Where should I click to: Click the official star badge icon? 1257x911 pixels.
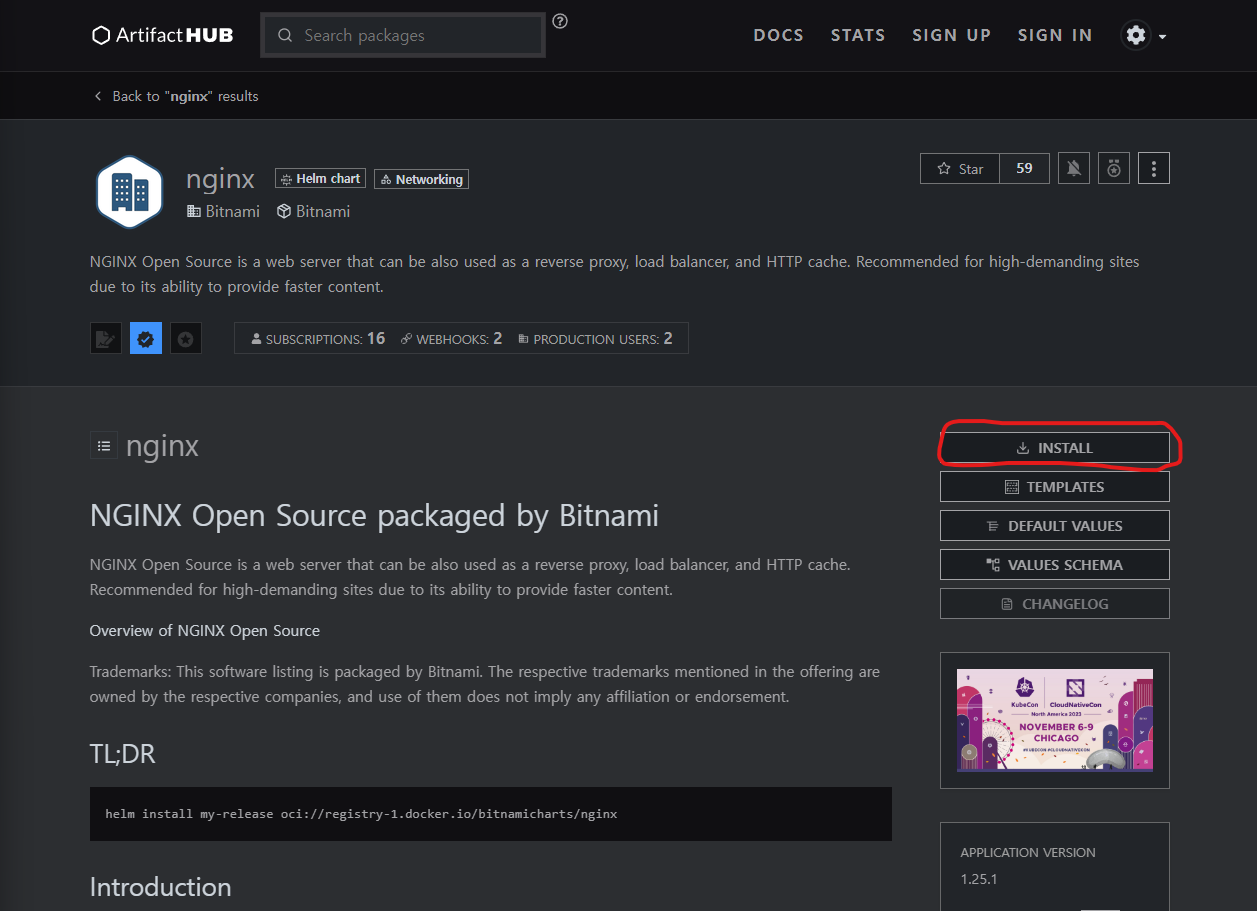point(186,338)
